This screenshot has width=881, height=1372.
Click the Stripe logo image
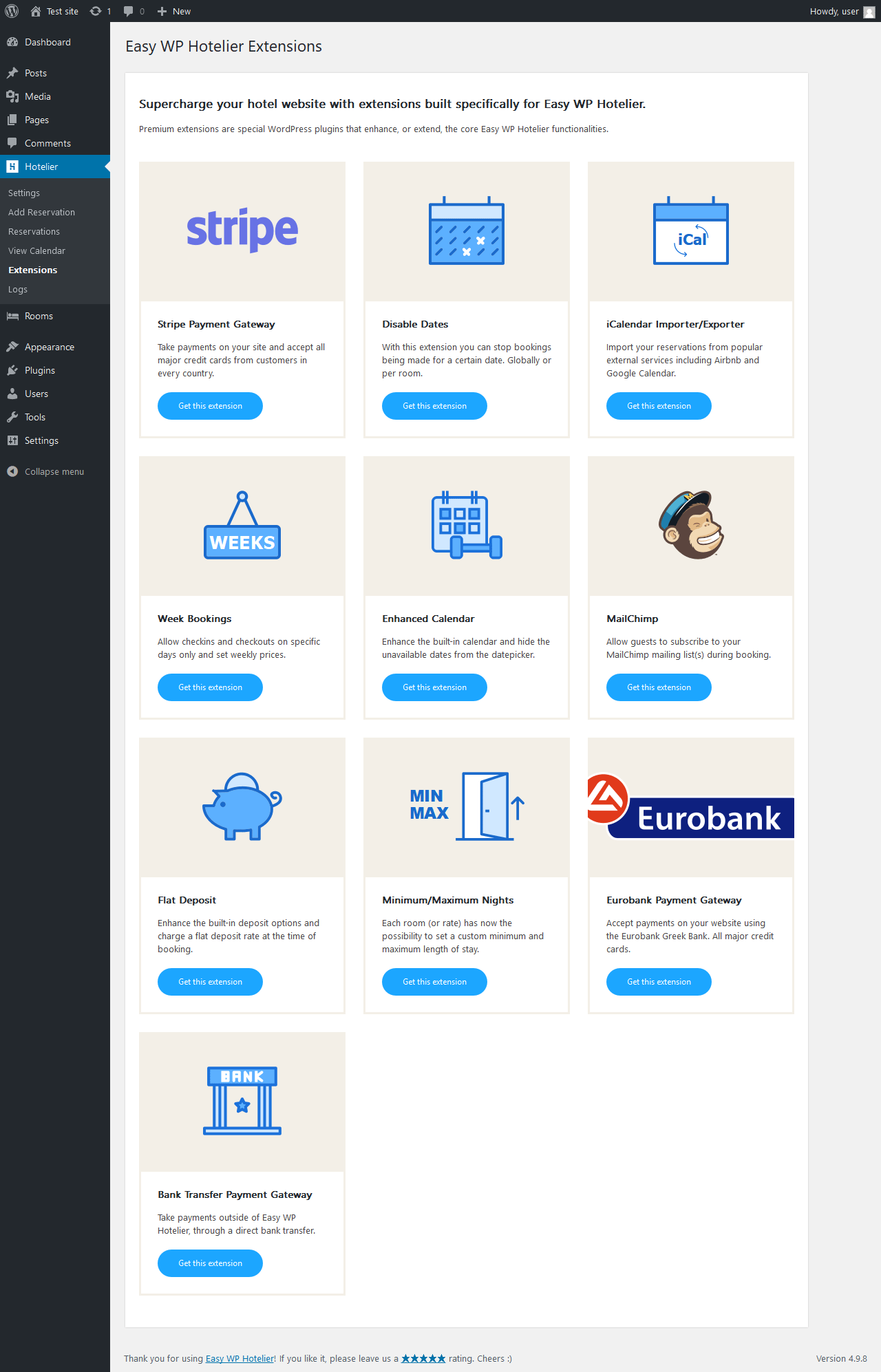[x=242, y=230]
